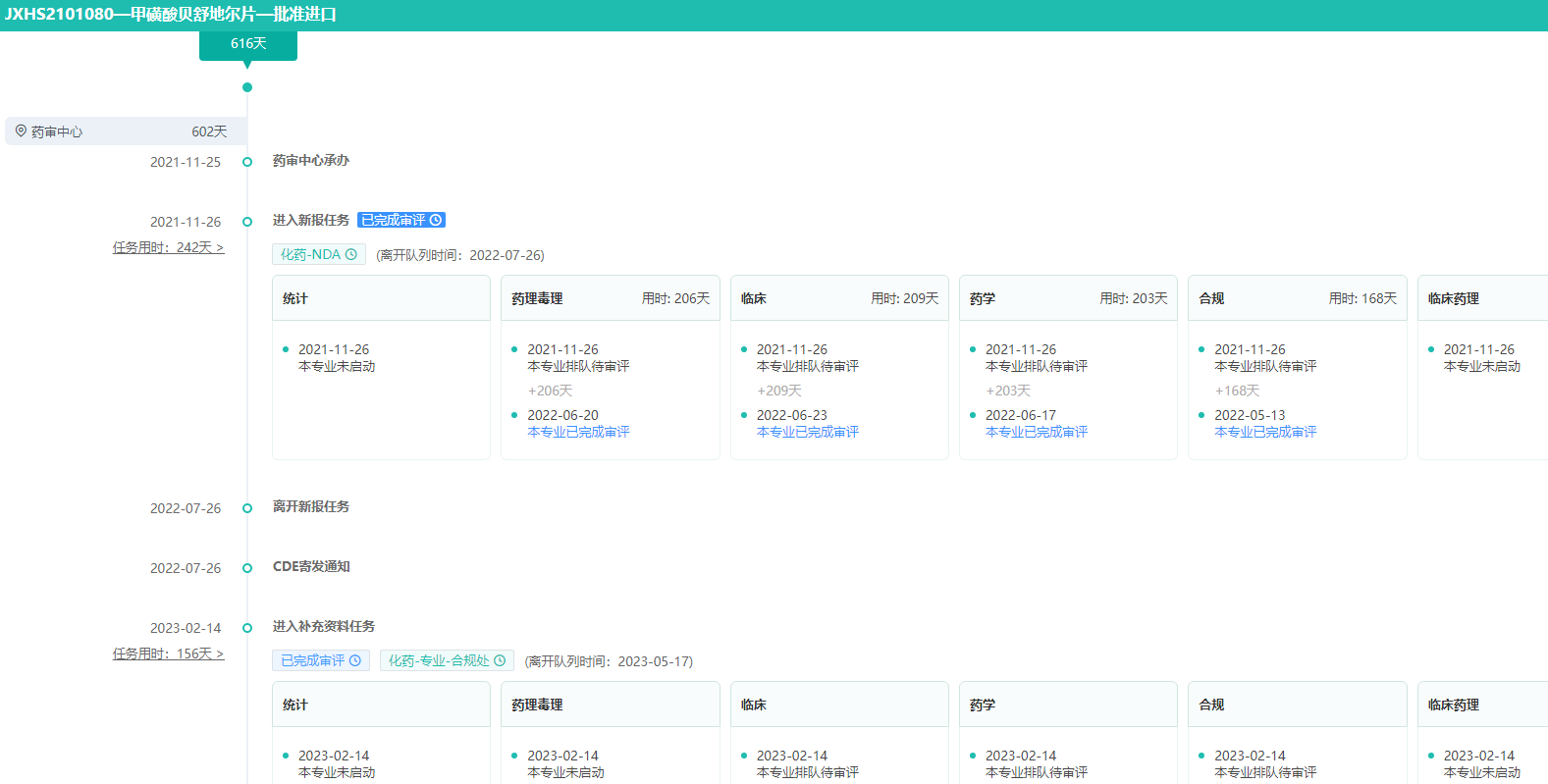Click clock icon on 化药-专业-合规处 tag
The width and height of the screenshot is (1548, 784).
(500, 660)
